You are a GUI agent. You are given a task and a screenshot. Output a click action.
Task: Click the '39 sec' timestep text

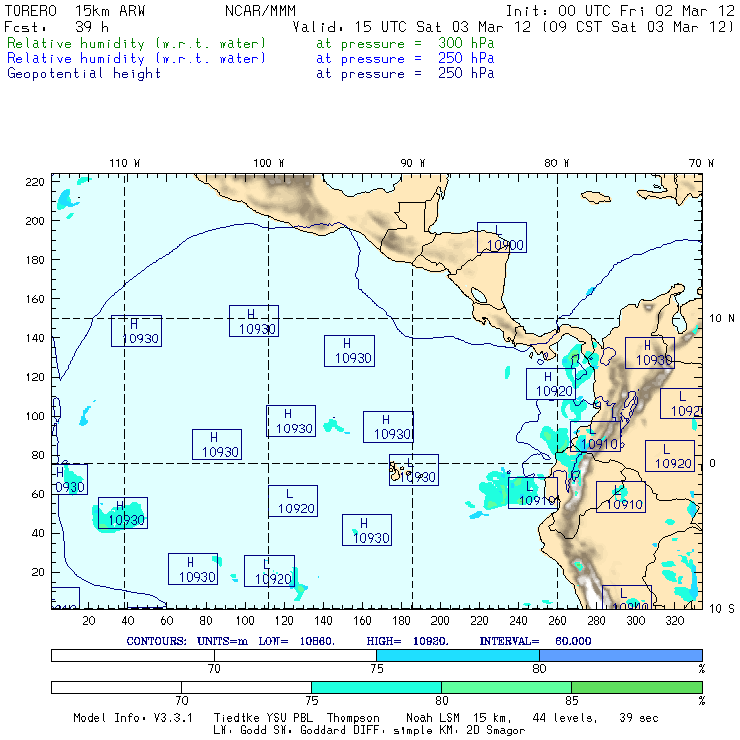(x=639, y=718)
